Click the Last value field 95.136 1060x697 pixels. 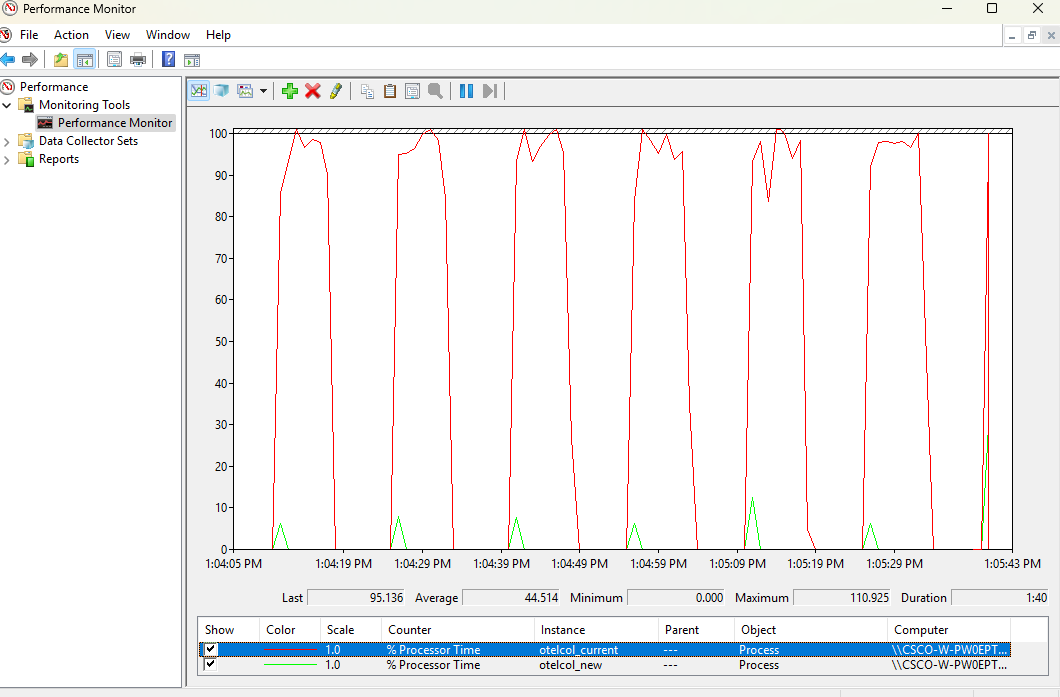[x=356, y=598]
